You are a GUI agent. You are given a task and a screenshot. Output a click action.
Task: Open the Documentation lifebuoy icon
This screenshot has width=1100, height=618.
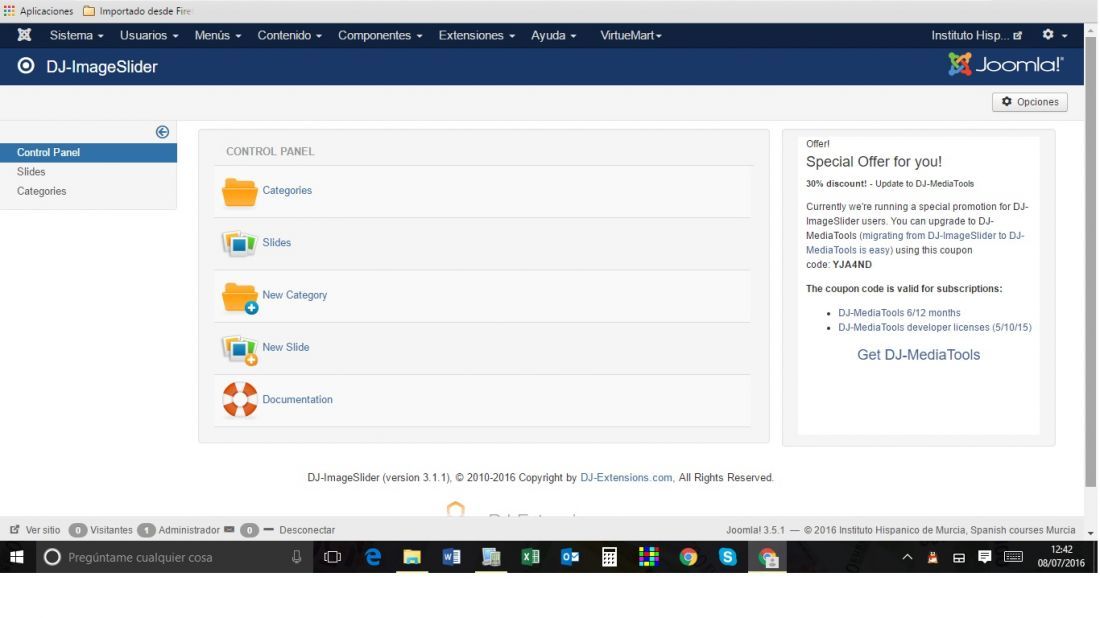pyautogui.click(x=240, y=399)
